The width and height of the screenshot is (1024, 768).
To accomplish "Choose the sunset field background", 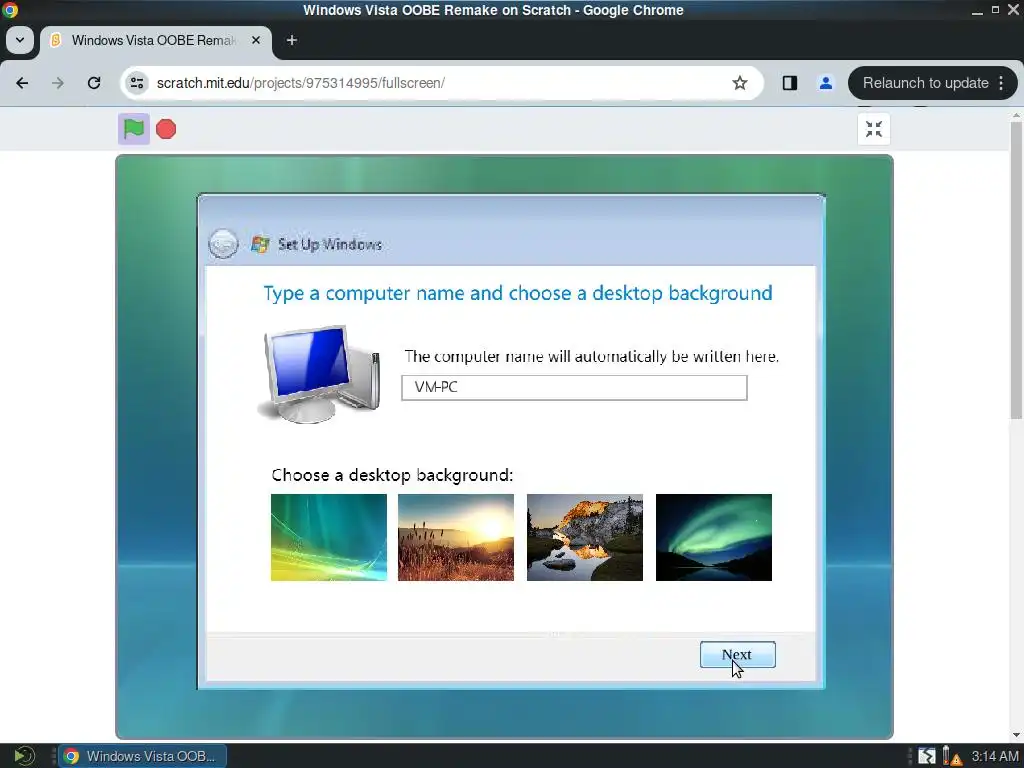I will pyautogui.click(x=456, y=537).
